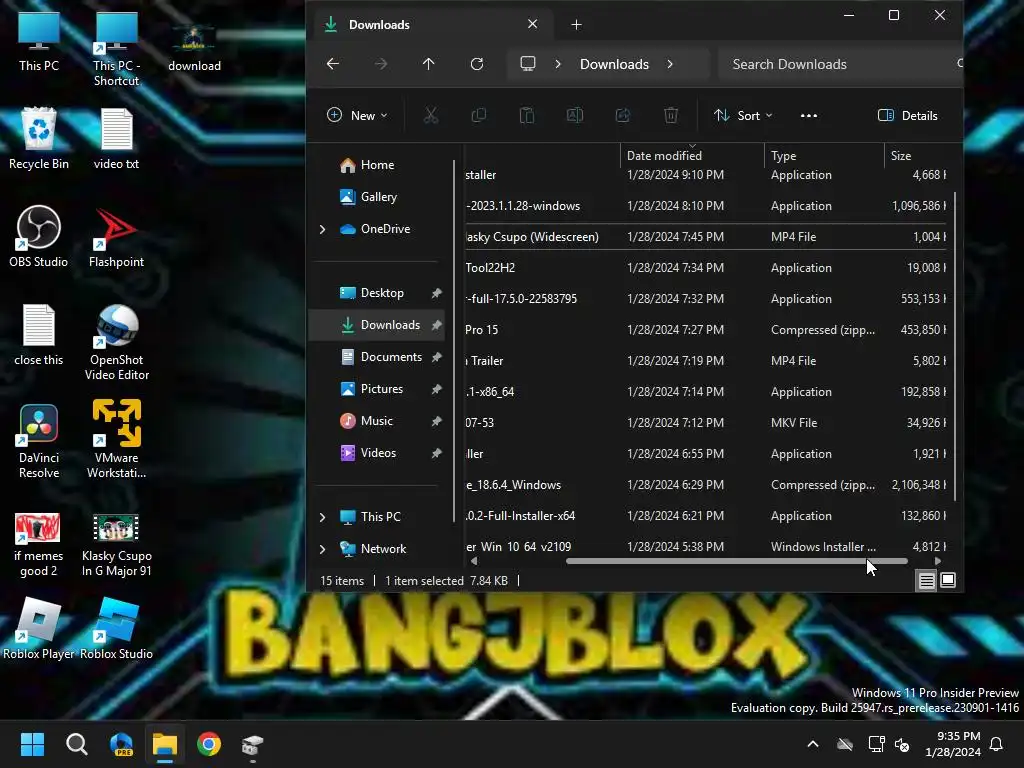Open Search from the taskbar
The image size is (1024, 768).
(76, 744)
